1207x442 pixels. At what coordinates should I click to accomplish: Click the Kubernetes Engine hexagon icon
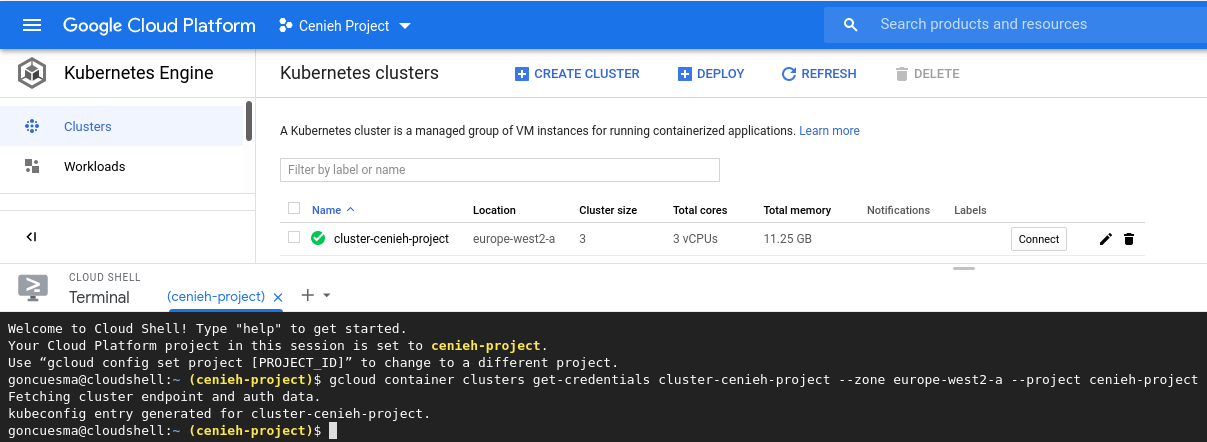(32, 73)
